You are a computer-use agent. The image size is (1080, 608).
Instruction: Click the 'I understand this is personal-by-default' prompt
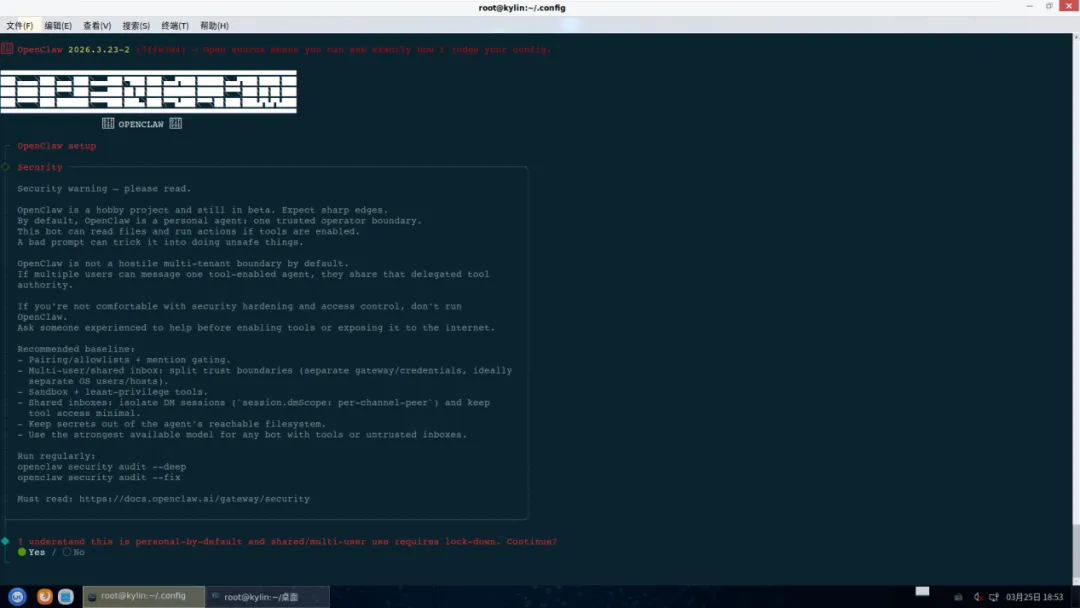(x=287, y=541)
